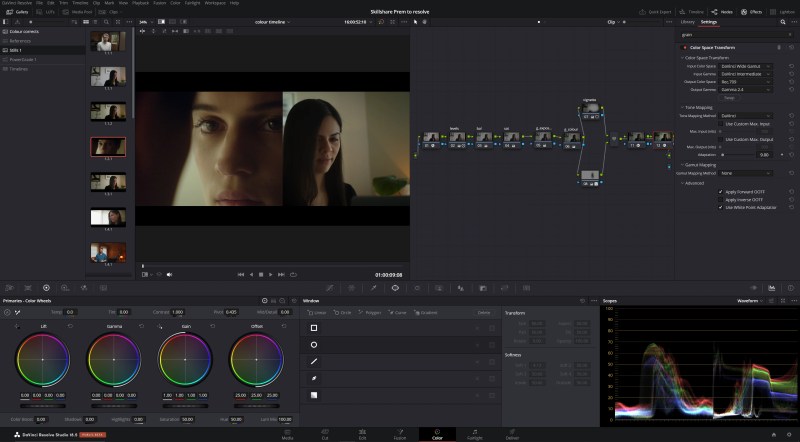The height and width of the screenshot is (442, 800).
Task: Open the Qualifier eyedropper palette
Action: (373, 288)
